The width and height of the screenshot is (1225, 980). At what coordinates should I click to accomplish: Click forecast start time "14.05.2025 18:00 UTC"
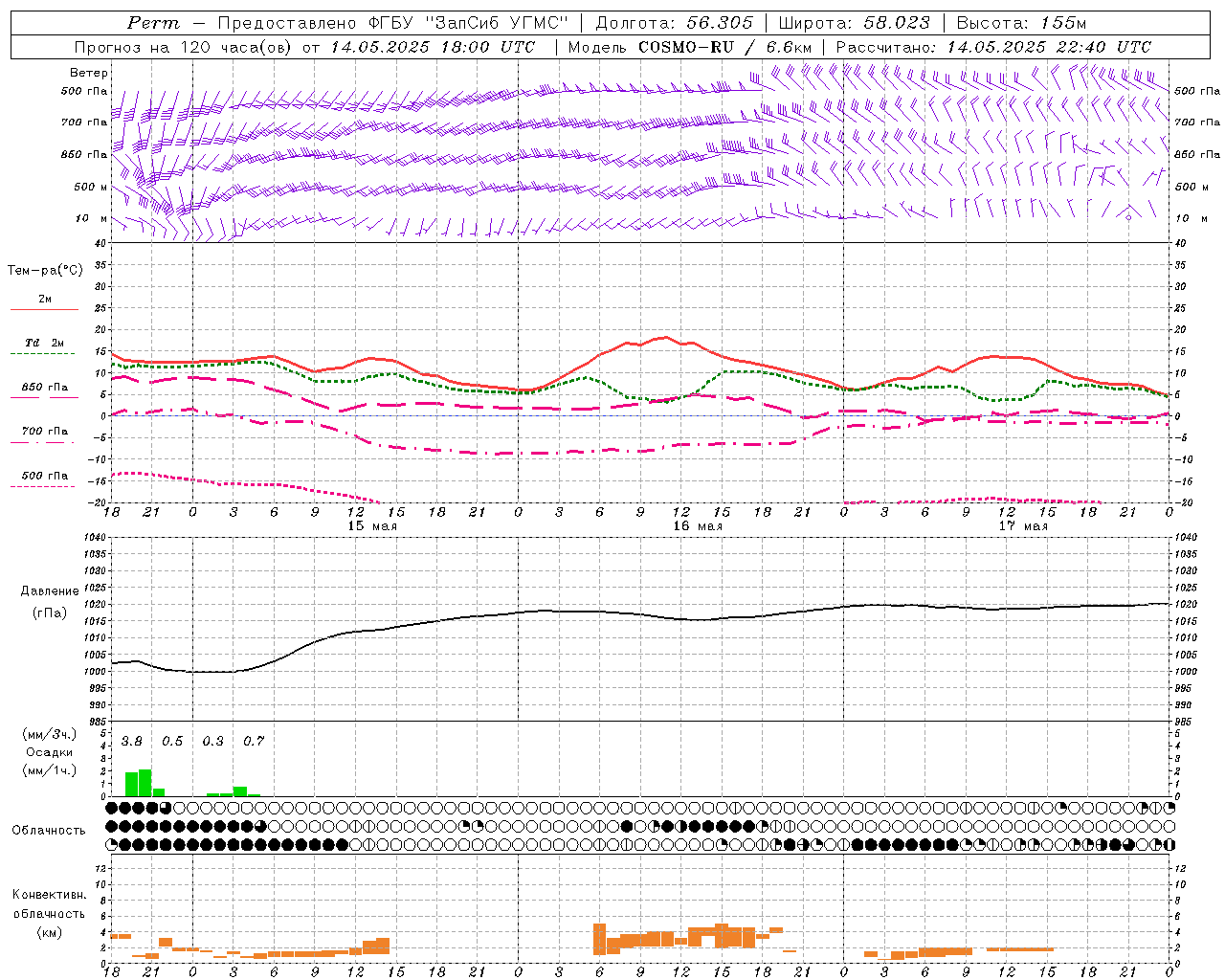(433, 47)
